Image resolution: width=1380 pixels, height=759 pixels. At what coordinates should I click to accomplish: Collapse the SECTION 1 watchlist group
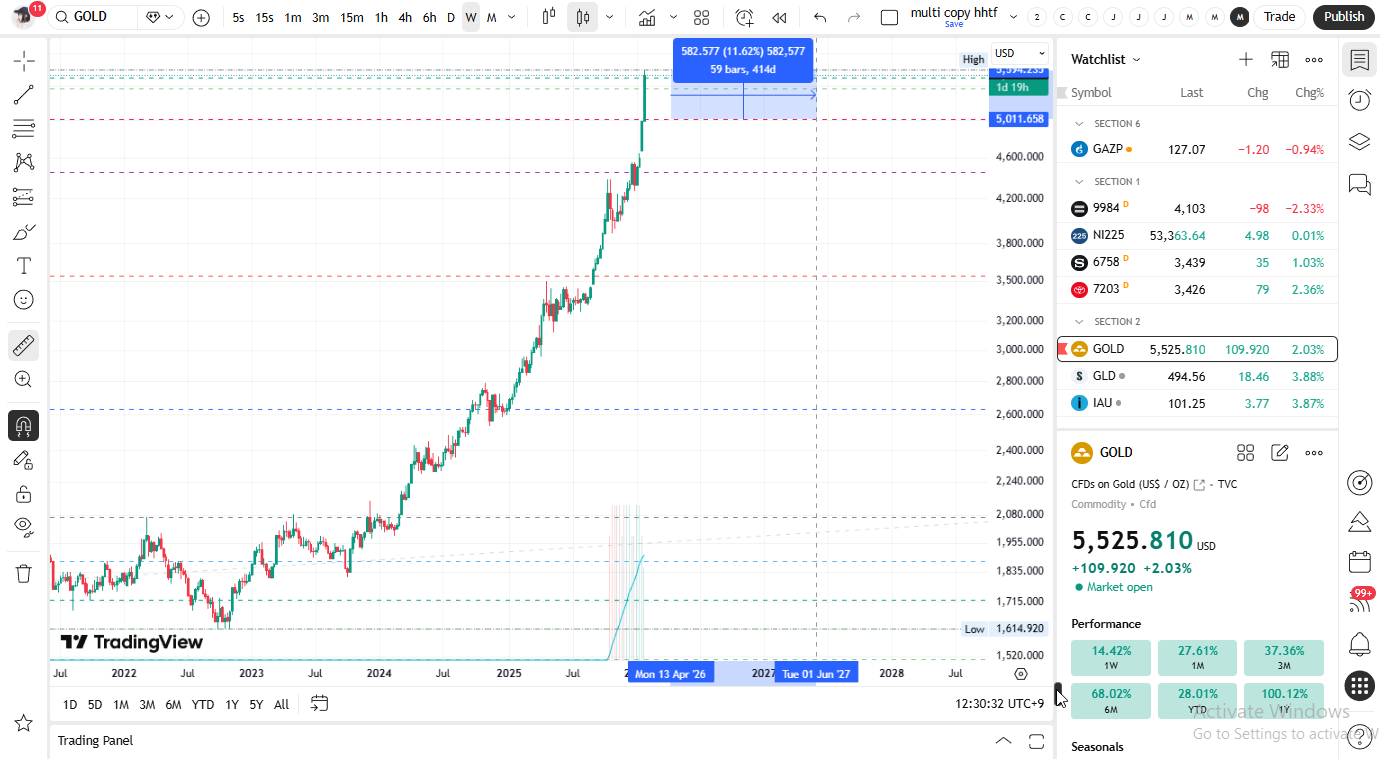(1079, 182)
